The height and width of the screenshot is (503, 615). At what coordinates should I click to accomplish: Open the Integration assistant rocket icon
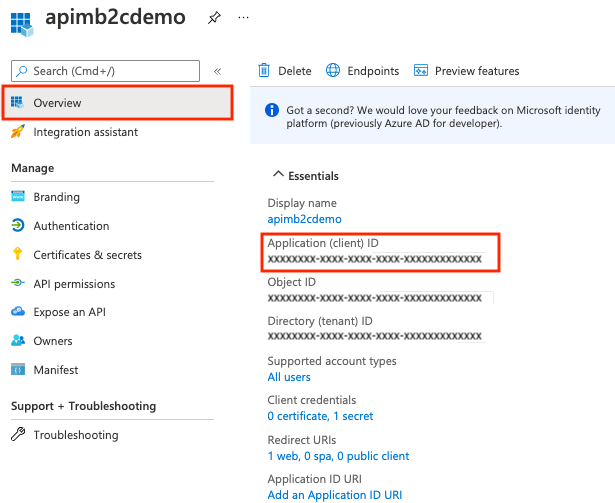point(18,132)
